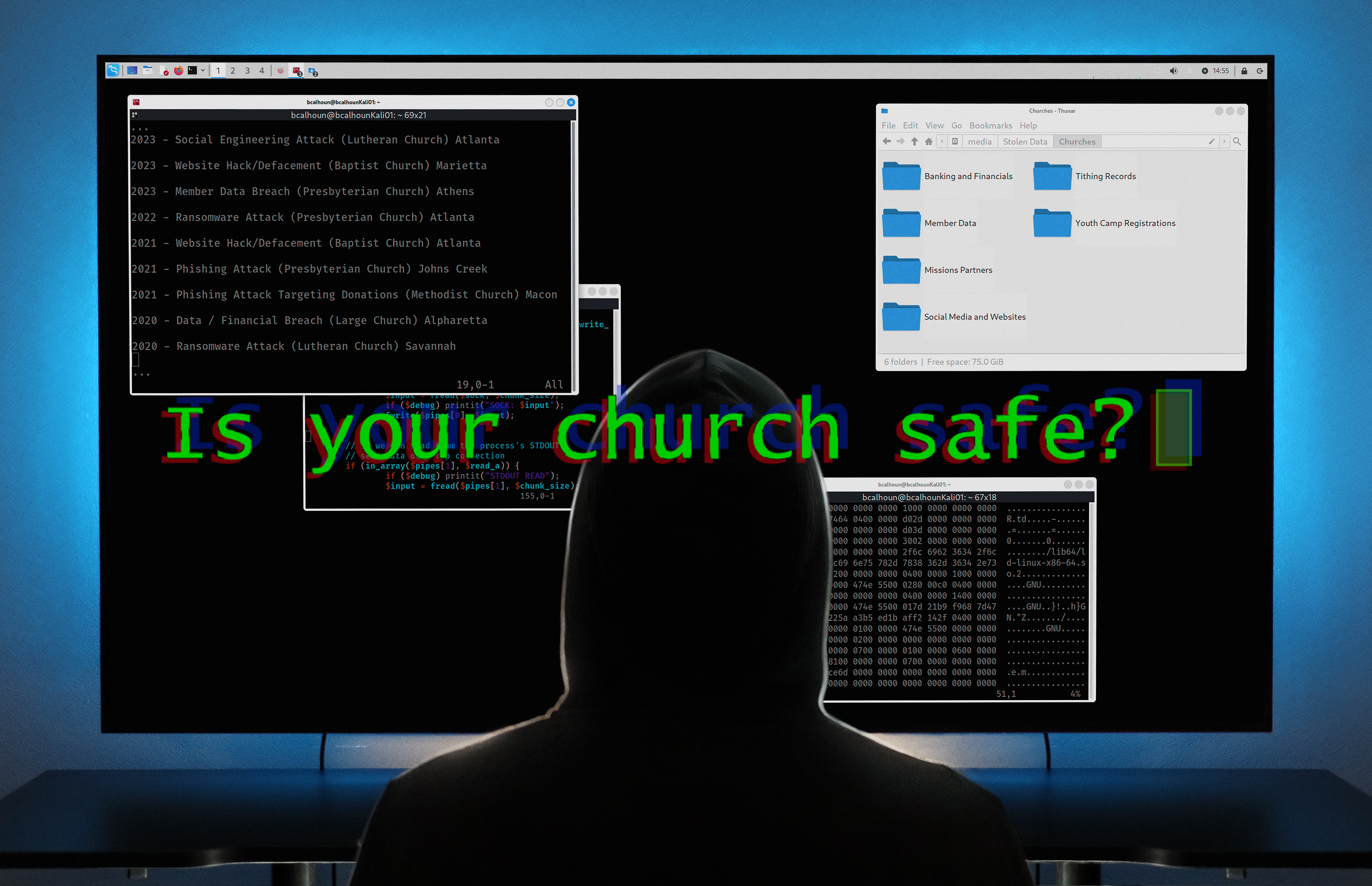Click the terminal icon in top-left terminal title bar
The height and width of the screenshot is (886, 1372).
click(136, 102)
